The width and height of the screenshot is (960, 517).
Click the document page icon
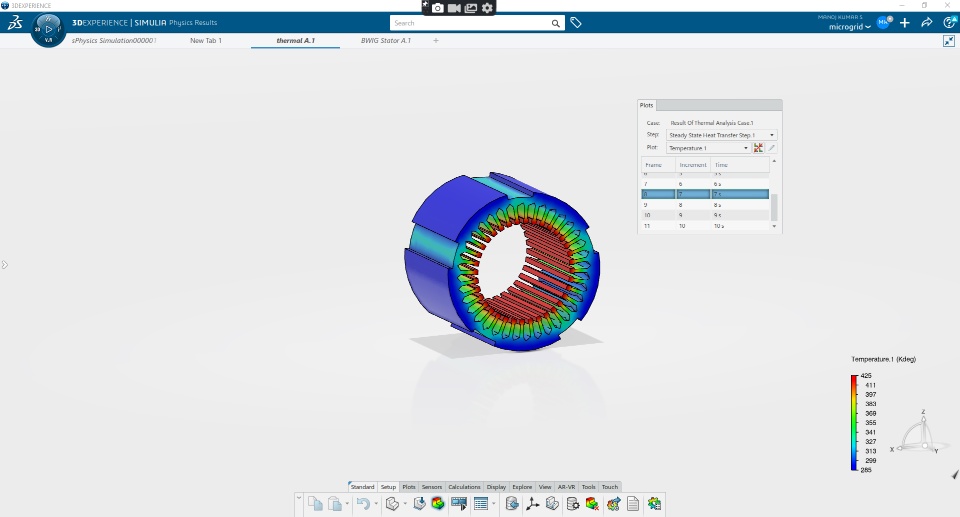[633, 504]
